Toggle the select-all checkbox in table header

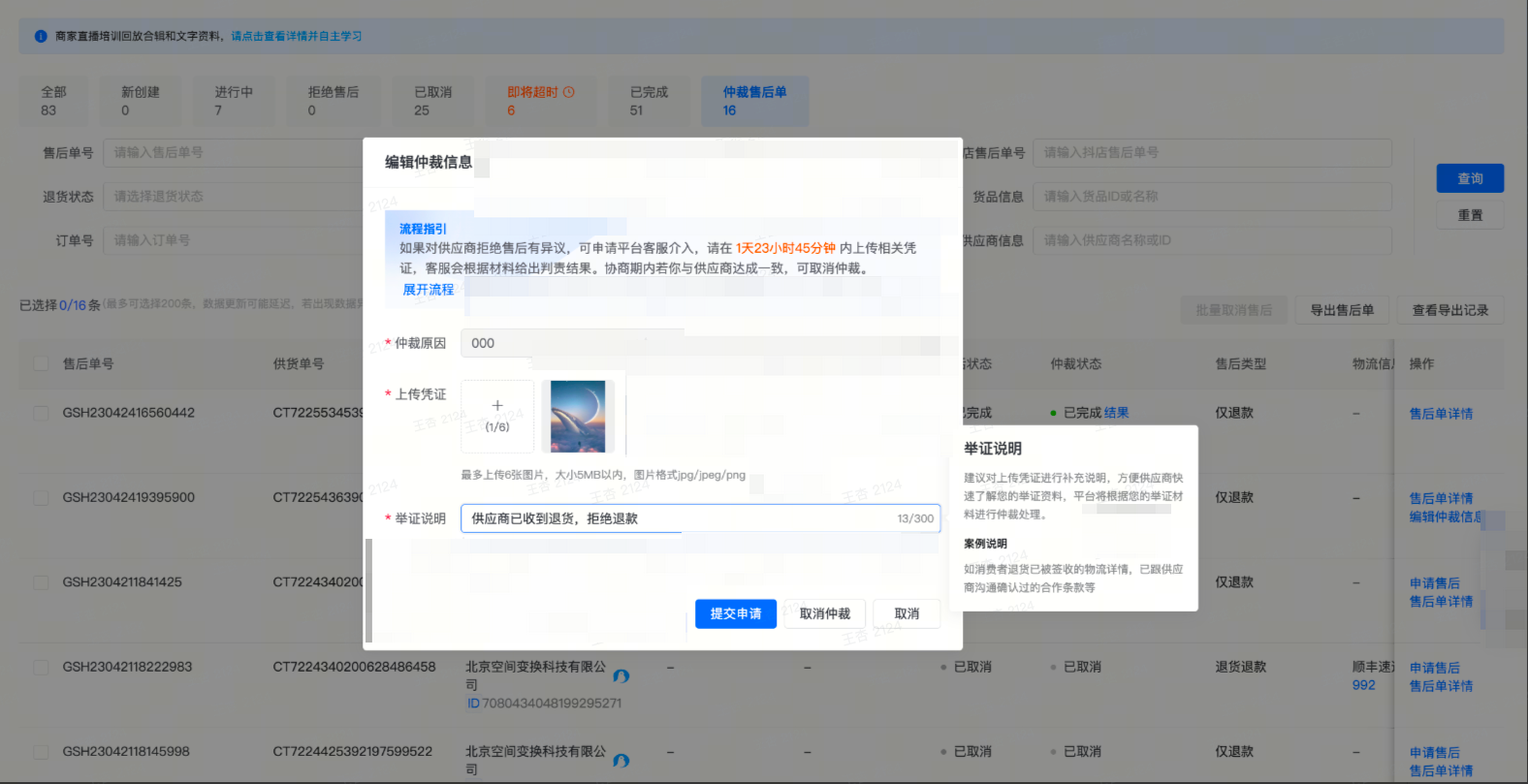coord(41,363)
